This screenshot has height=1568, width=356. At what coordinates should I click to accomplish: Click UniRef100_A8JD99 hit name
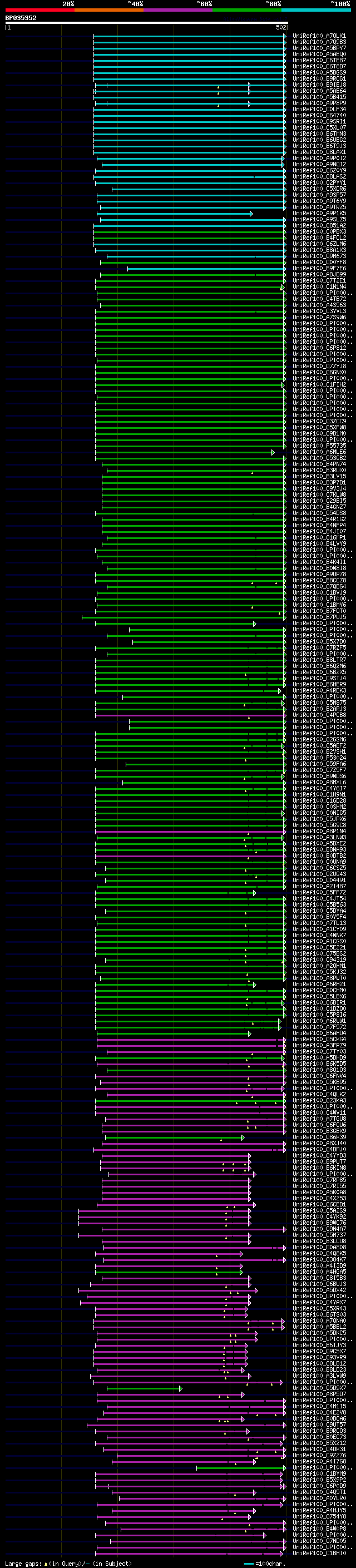(319, 275)
